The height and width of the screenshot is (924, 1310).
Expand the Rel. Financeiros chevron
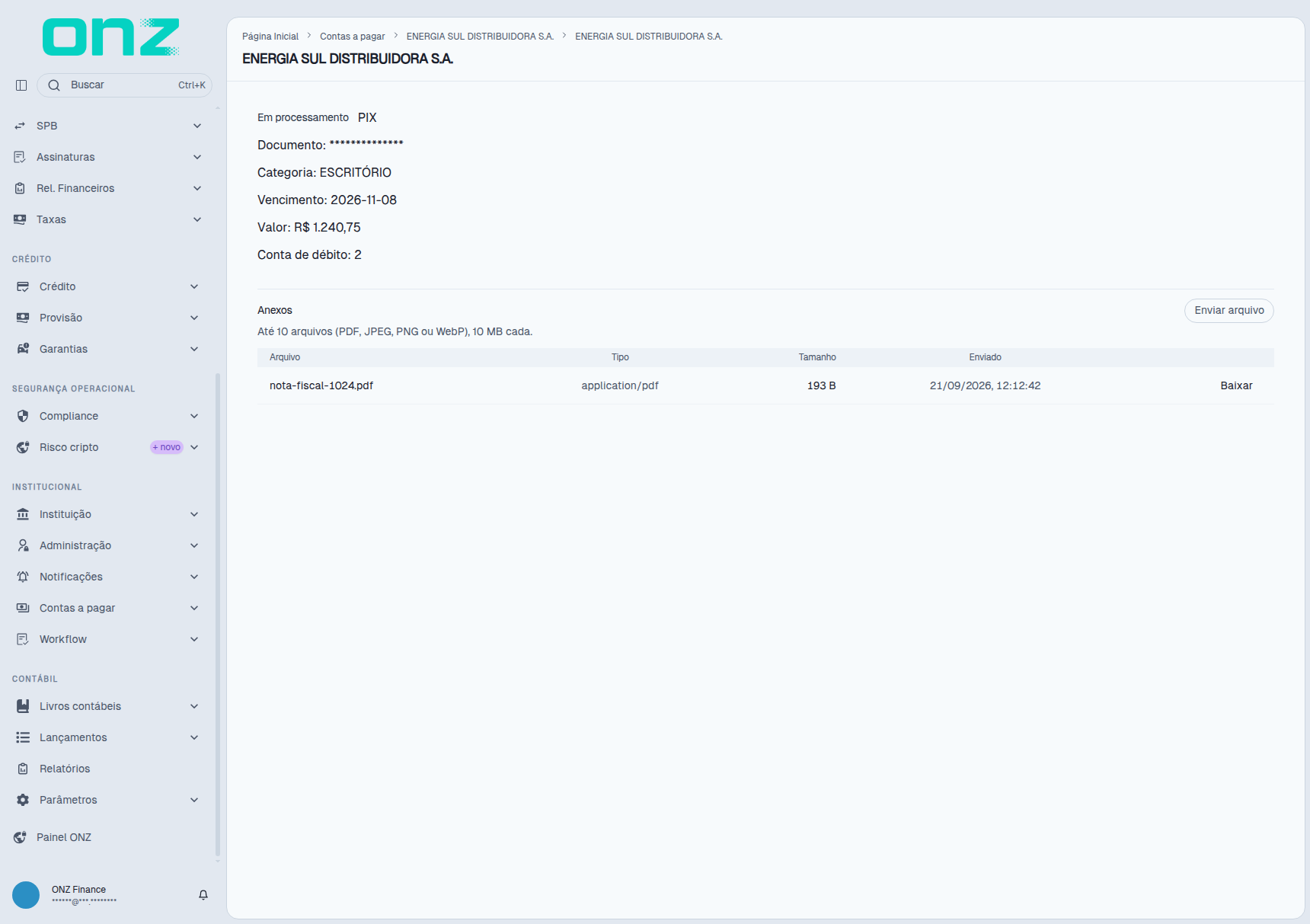pyautogui.click(x=197, y=188)
